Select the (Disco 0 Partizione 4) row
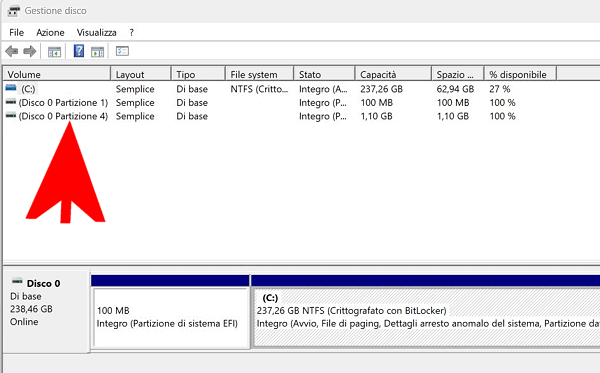Screen dimensions: 600x373 [x=279, y=116]
